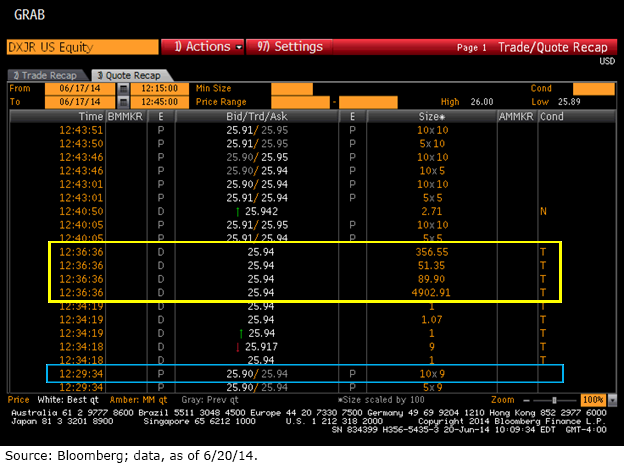This screenshot has height=463, width=624.
Task: Click the 1.07 size value
Action: pyautogui.click(x=432, y=320)
